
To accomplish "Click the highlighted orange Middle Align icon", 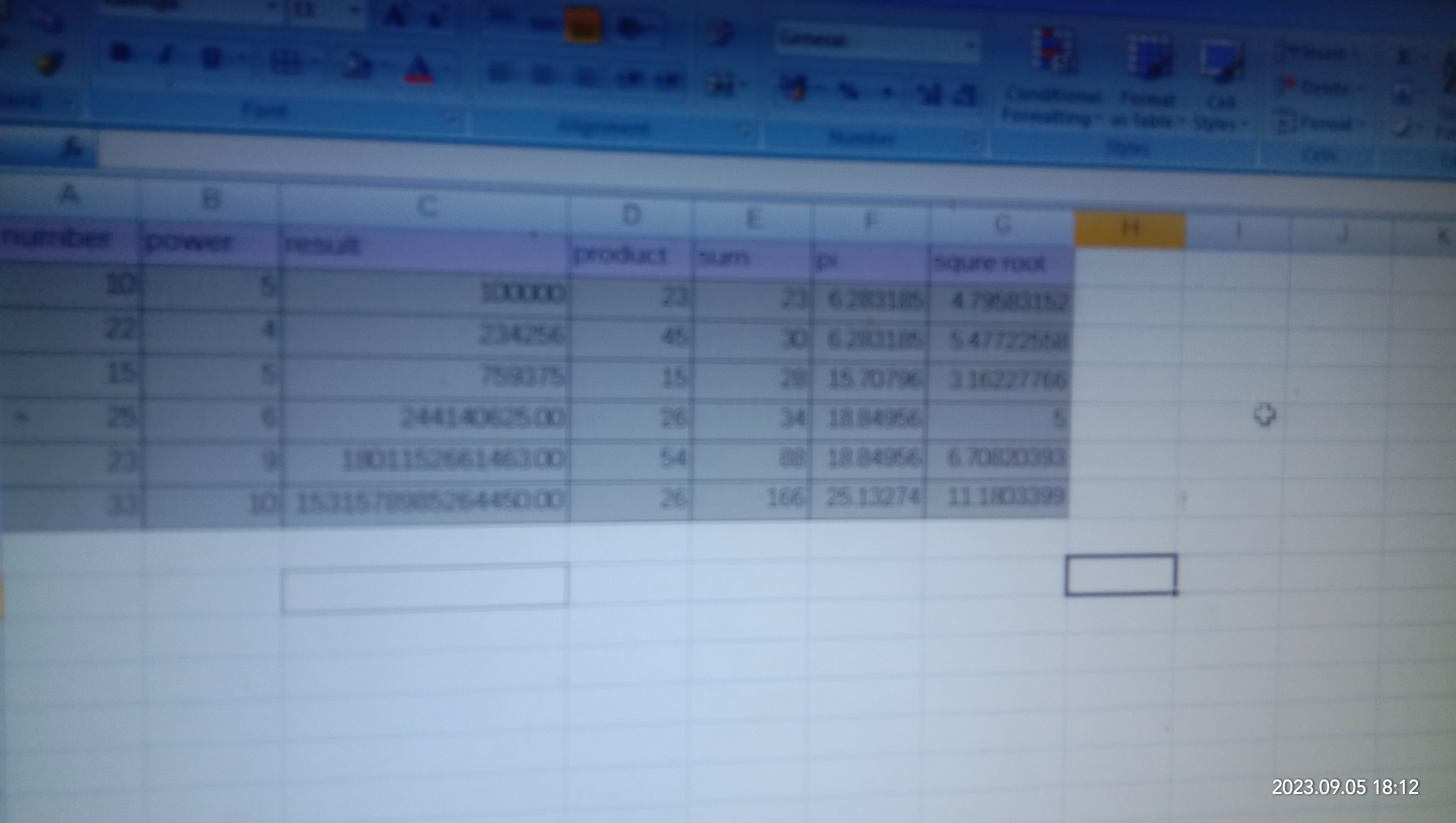I will [582, 26].
